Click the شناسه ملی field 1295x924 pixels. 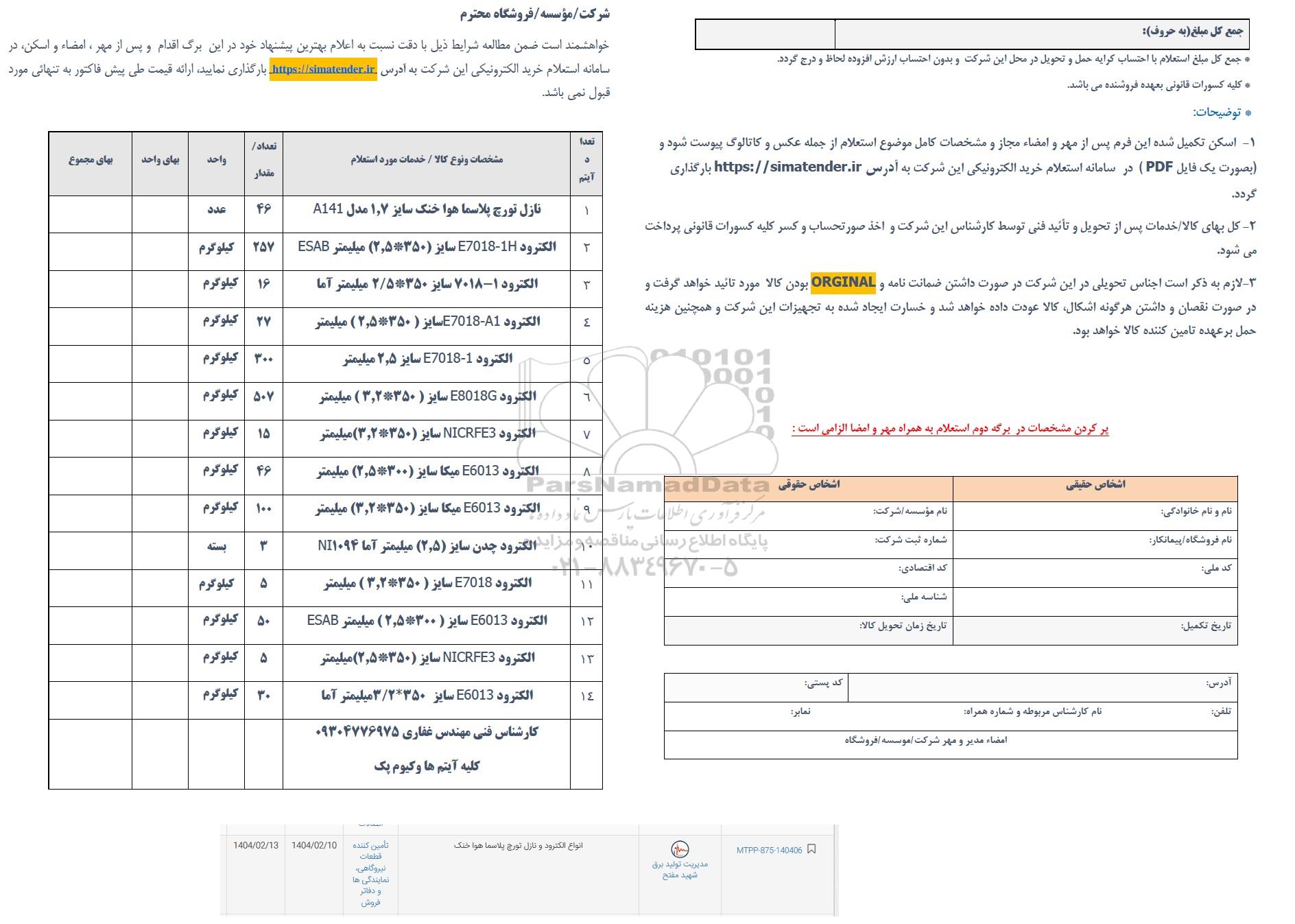point(808,601)
